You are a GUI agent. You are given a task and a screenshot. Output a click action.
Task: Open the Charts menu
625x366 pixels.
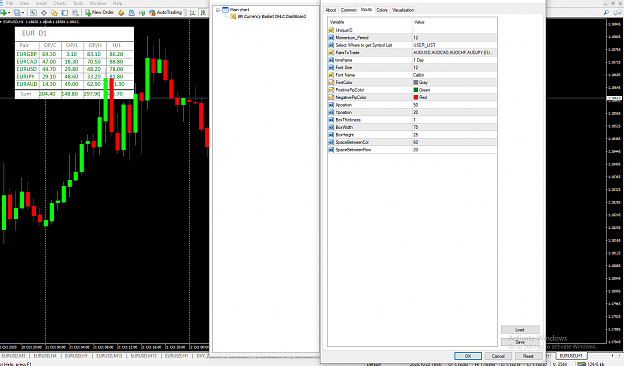60,3
